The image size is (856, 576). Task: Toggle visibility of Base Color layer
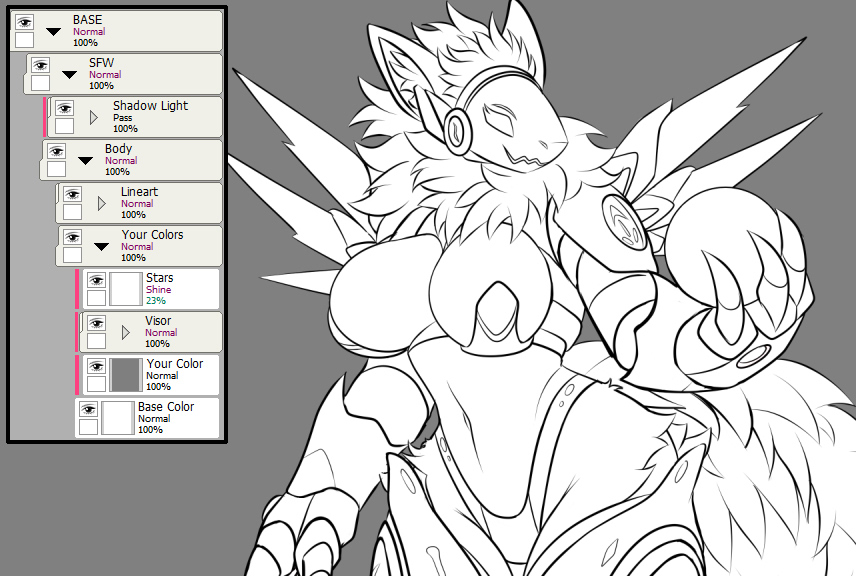(88, 409)
